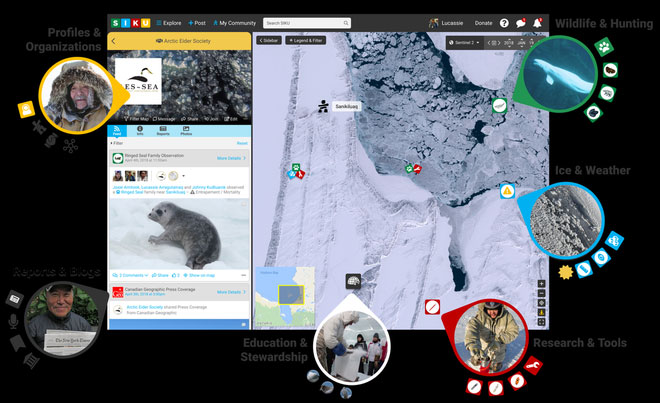Click the Sanikiluaq inukshuk map marker
660x403 pixels.
tap(323, 106)
